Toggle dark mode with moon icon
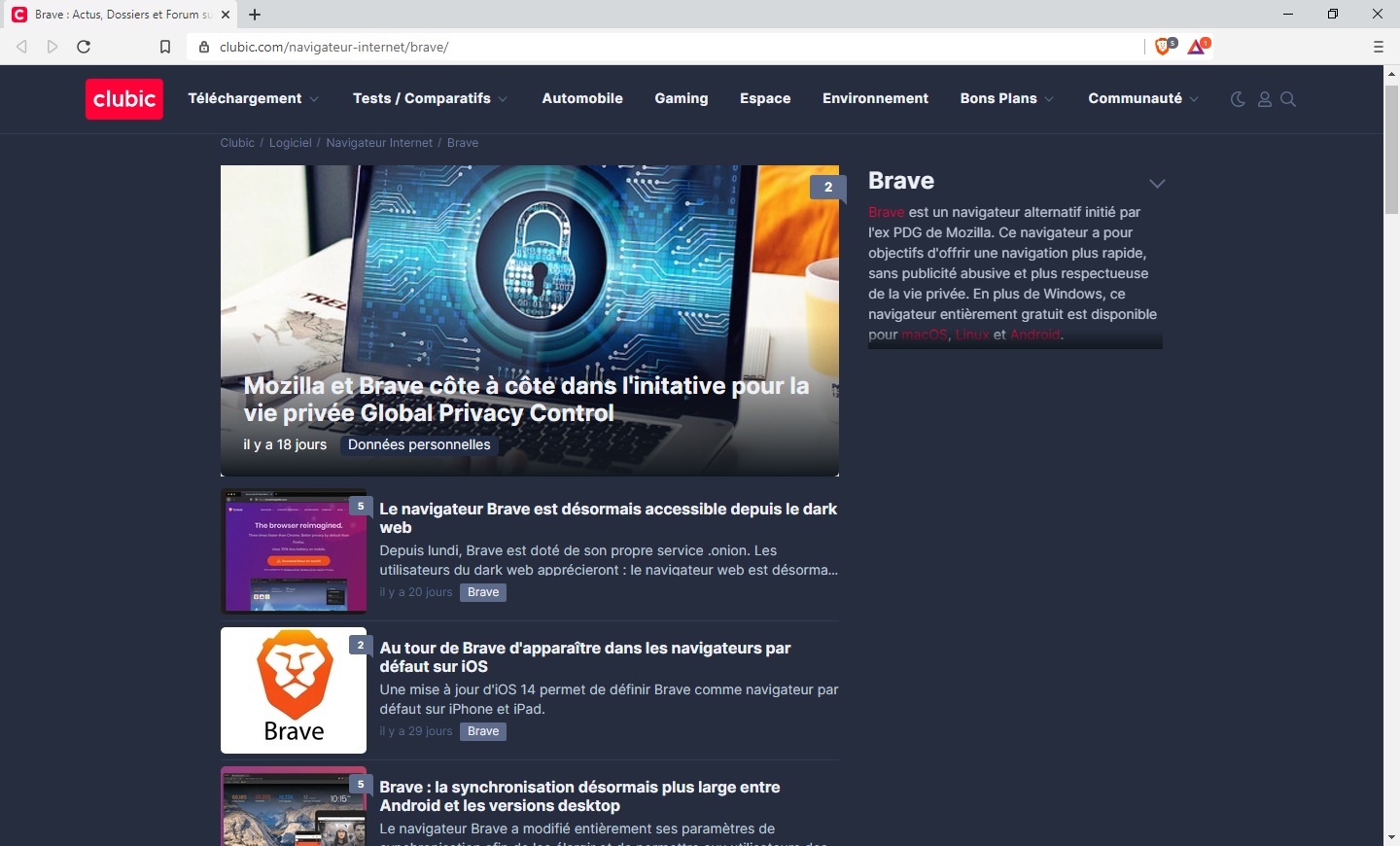Screen dimensions: 1400x846 point(1238,99)
